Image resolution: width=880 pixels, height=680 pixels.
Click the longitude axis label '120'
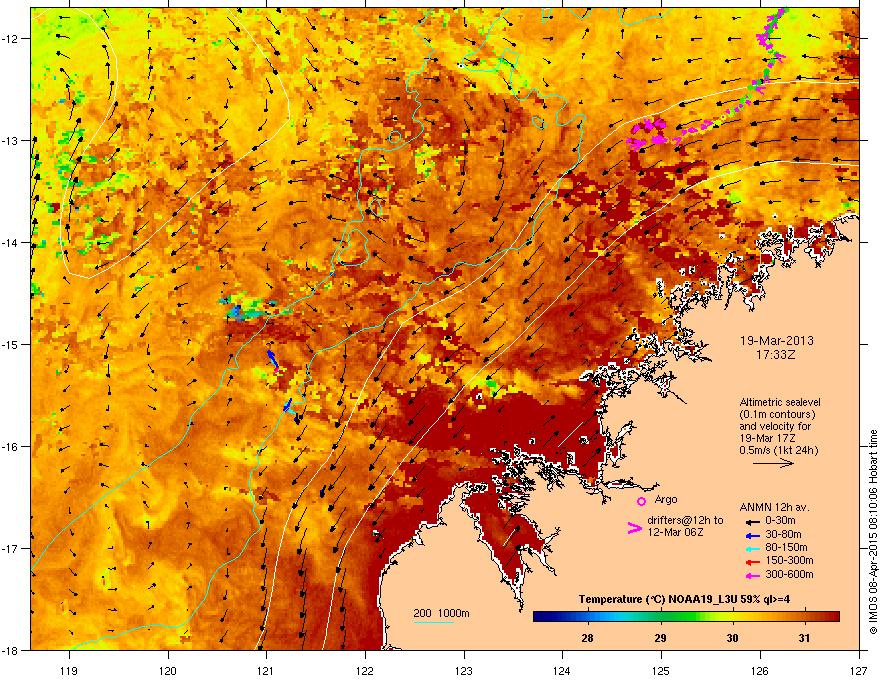168,671
